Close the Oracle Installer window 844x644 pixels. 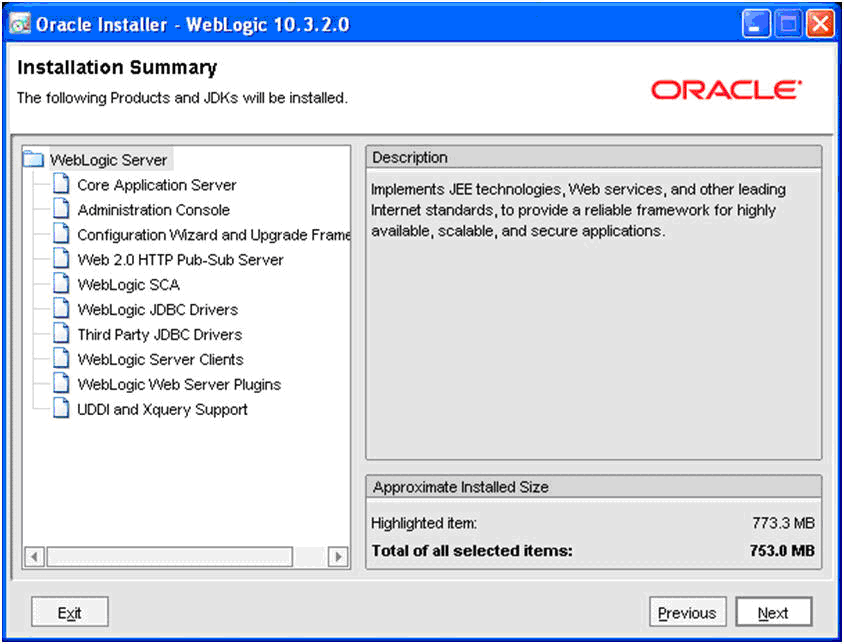coord(820,24)
